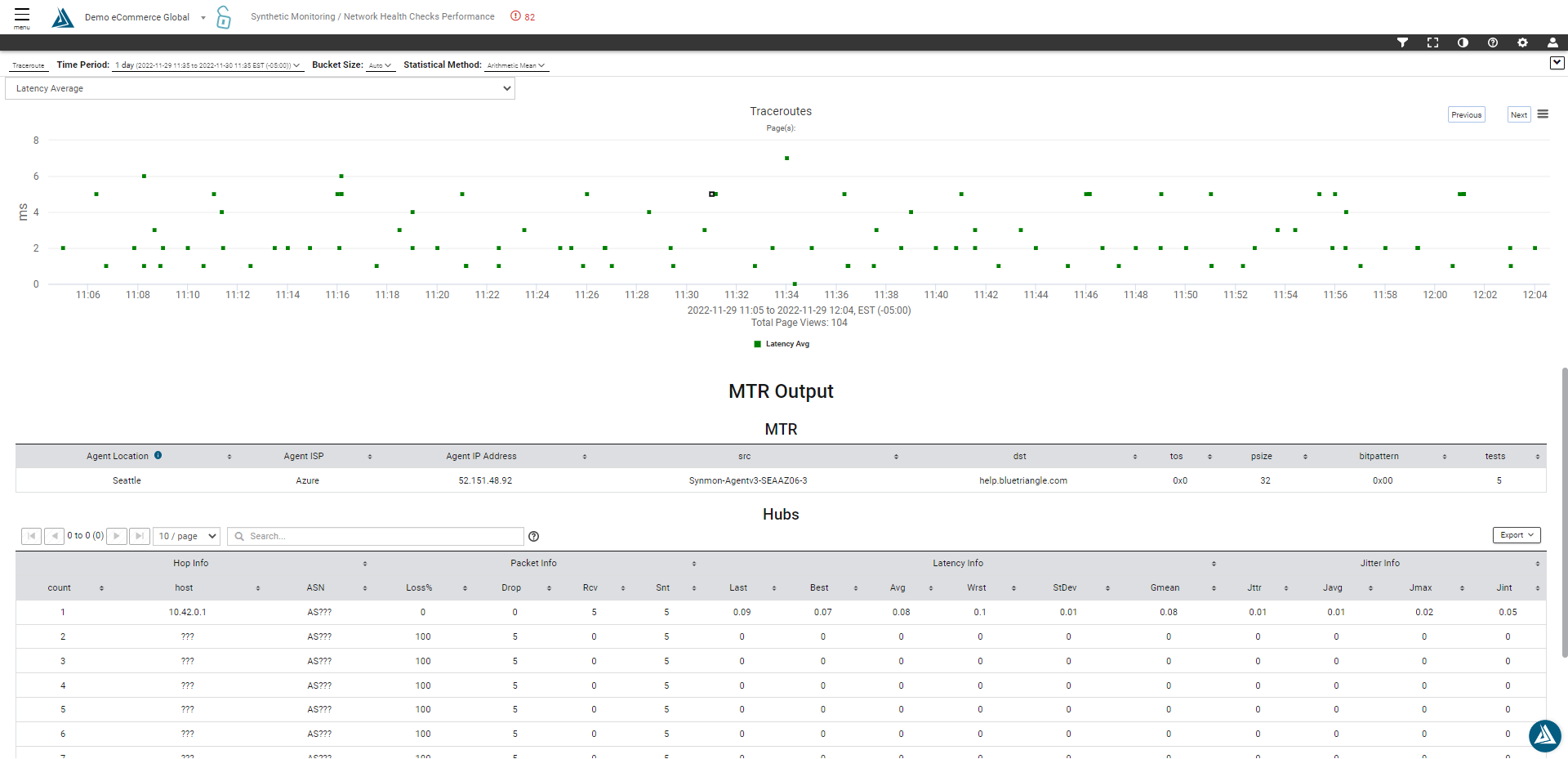Image resolution: width=1568 pixels, height=759 pixels.
Task: Click the unlocked padlock icon
Action: [223, 17]
